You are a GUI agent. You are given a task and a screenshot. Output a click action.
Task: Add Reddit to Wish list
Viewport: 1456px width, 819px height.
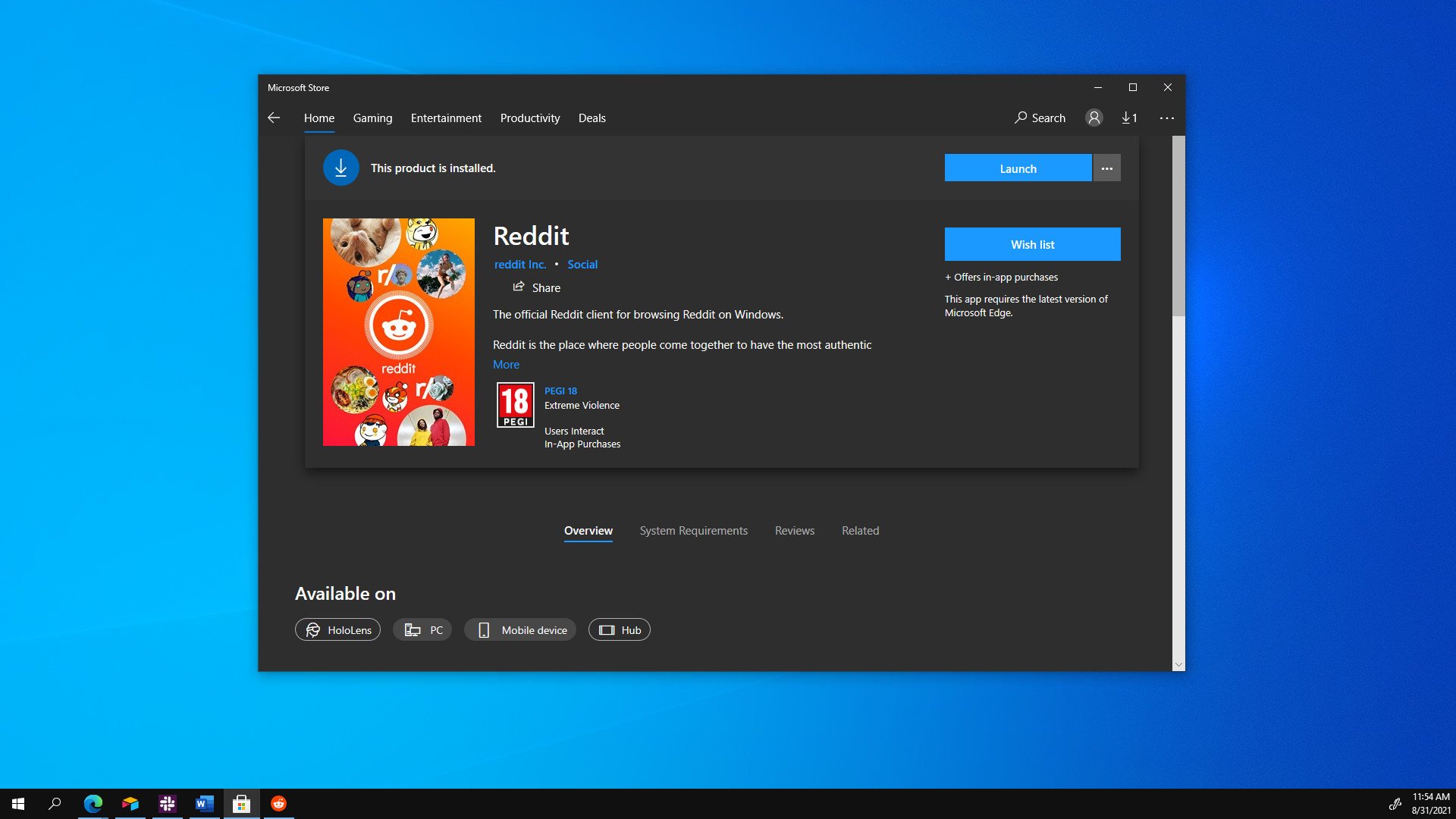(x=1032, y=244)
